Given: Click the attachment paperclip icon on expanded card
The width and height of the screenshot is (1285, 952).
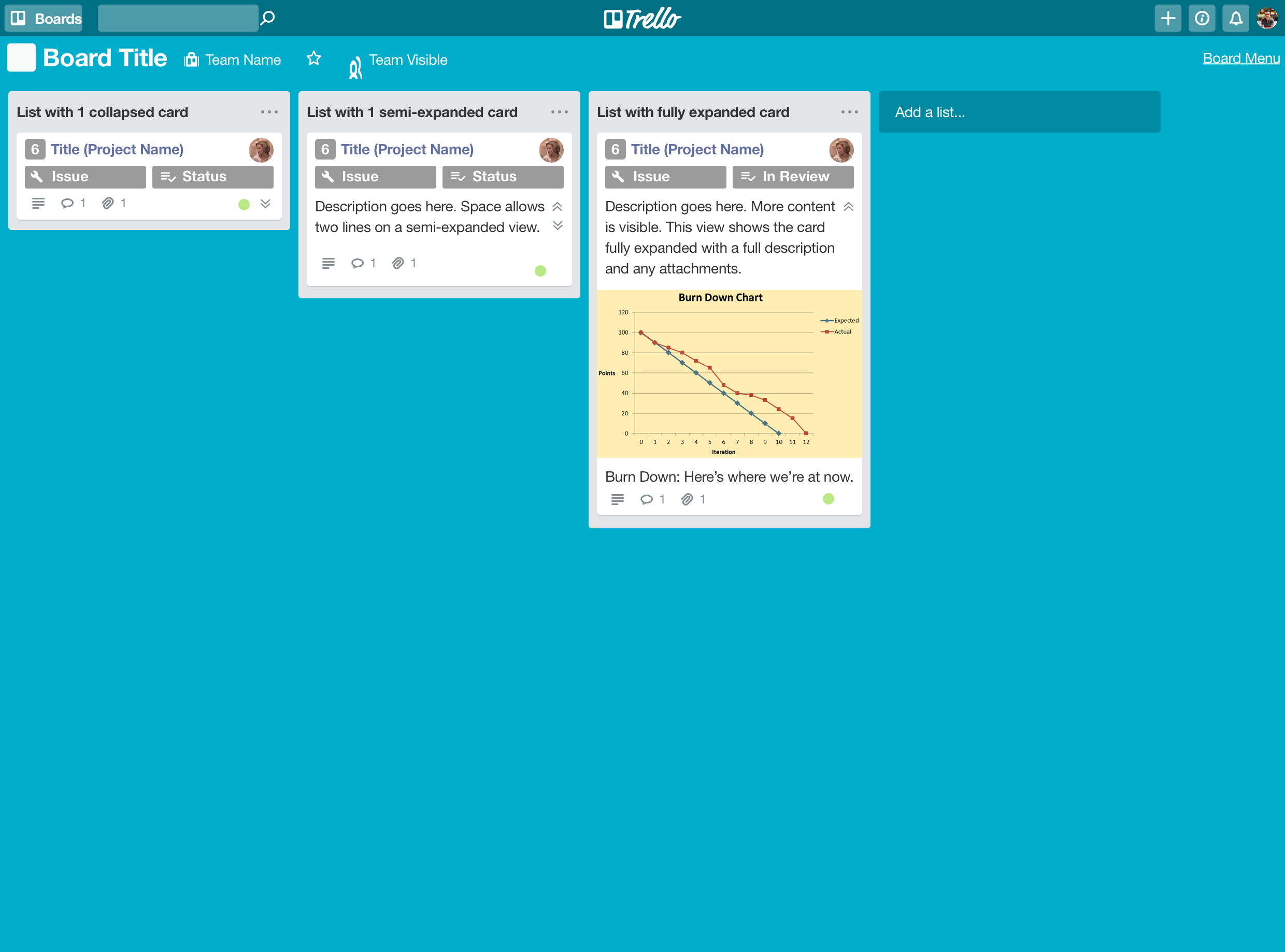Looking at the screenshot, I should 688,499.
